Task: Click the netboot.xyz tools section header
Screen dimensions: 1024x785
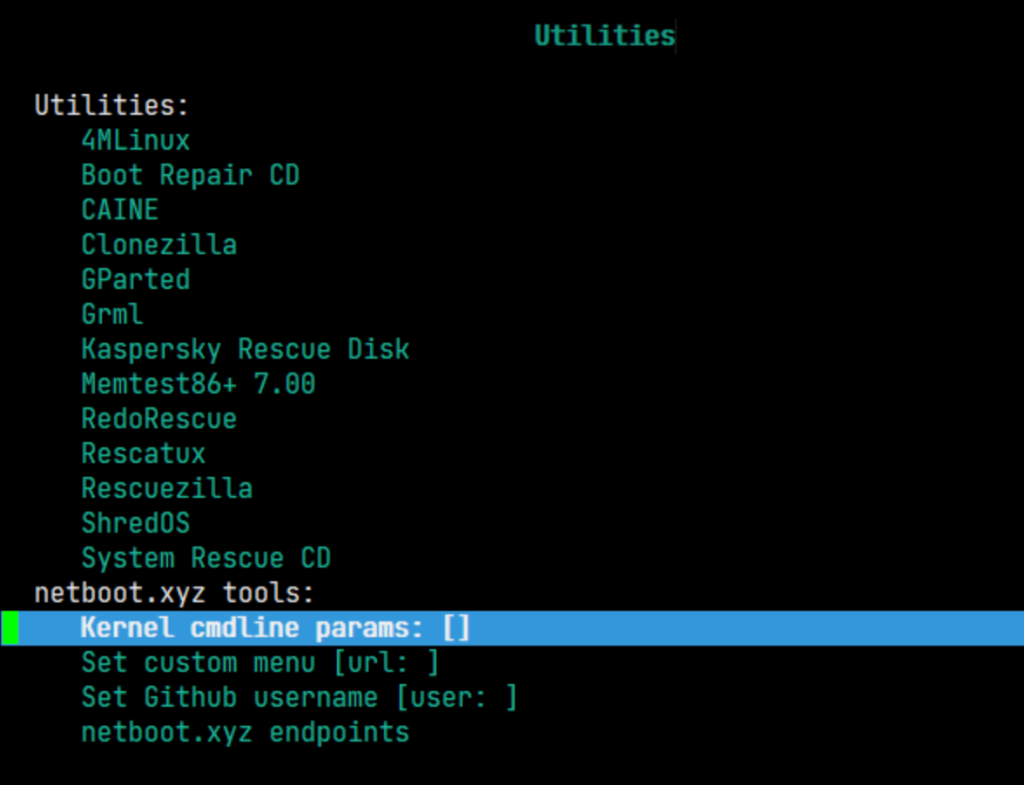Action: click(x=174, y=593)
